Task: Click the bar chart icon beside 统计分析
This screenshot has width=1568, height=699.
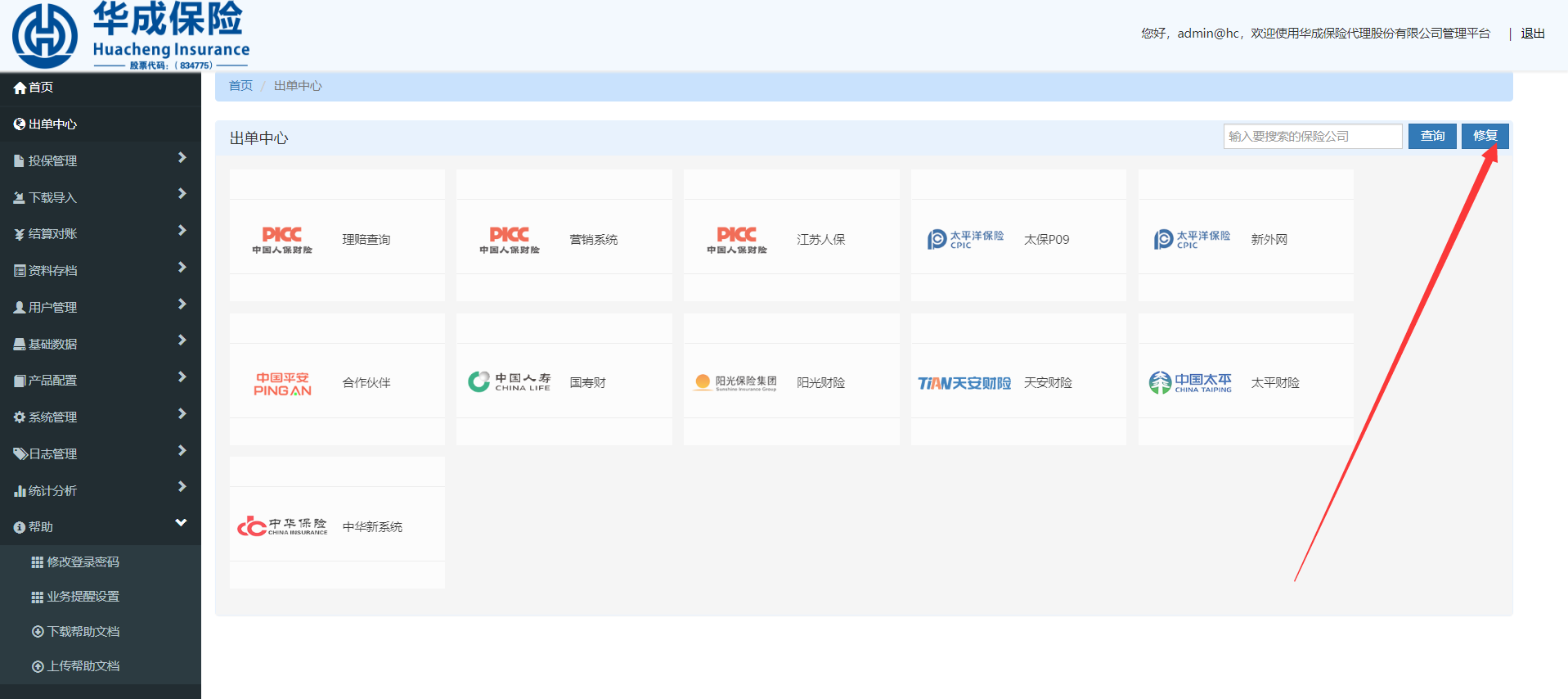Action: pyautogui.click(x=20, y=491)
